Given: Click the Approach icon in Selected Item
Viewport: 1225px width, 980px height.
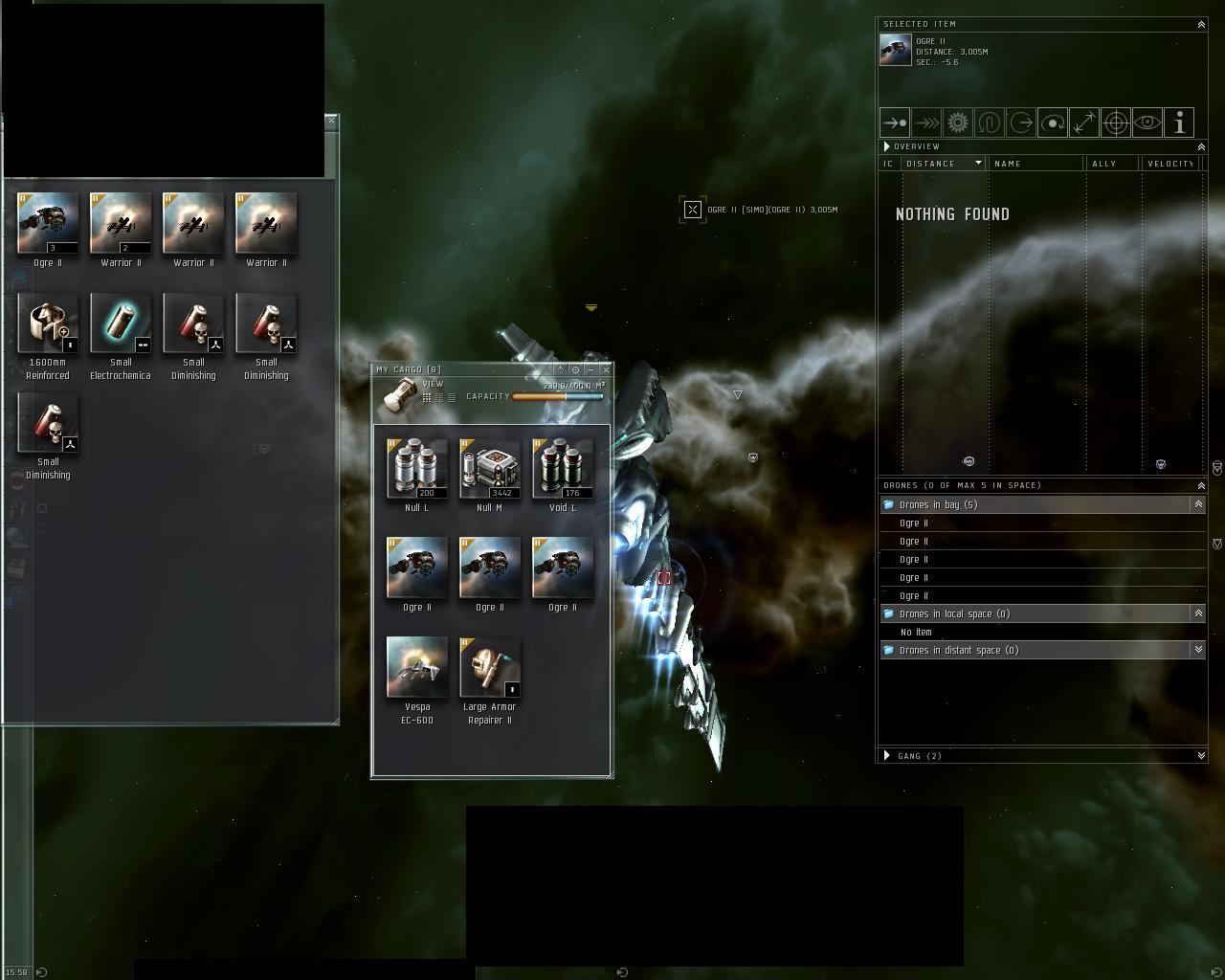Looking at the screenshot, I should coord(895,122).
